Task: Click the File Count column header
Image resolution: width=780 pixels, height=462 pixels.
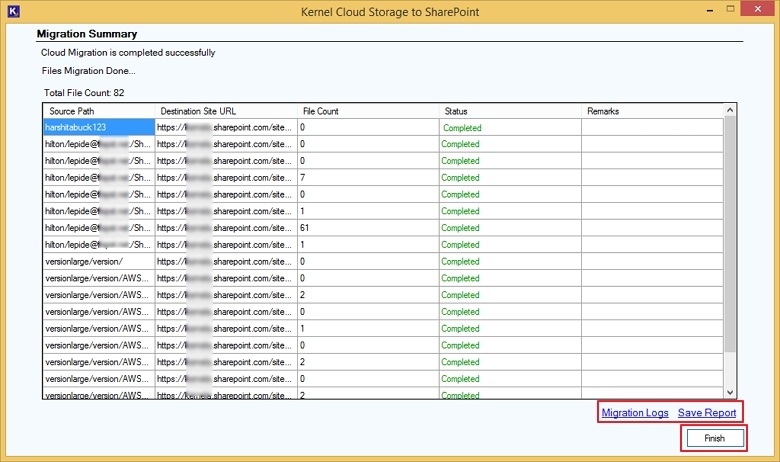Action: pyautogui.click(x=368, y=111)
